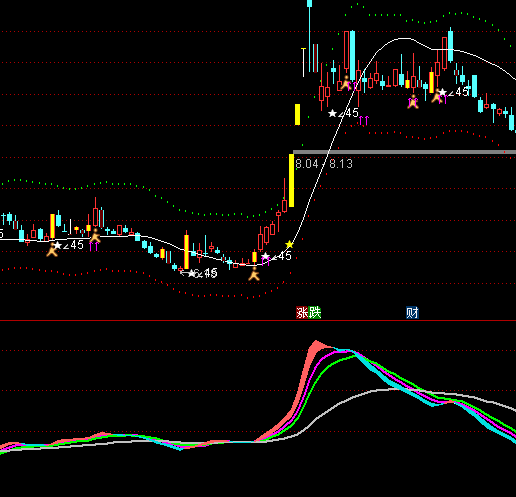The width and height of the screenshot is (516, 497).
Task: Select the 8.04 / 8.13 price gap label
Action: tap(324, 164)
